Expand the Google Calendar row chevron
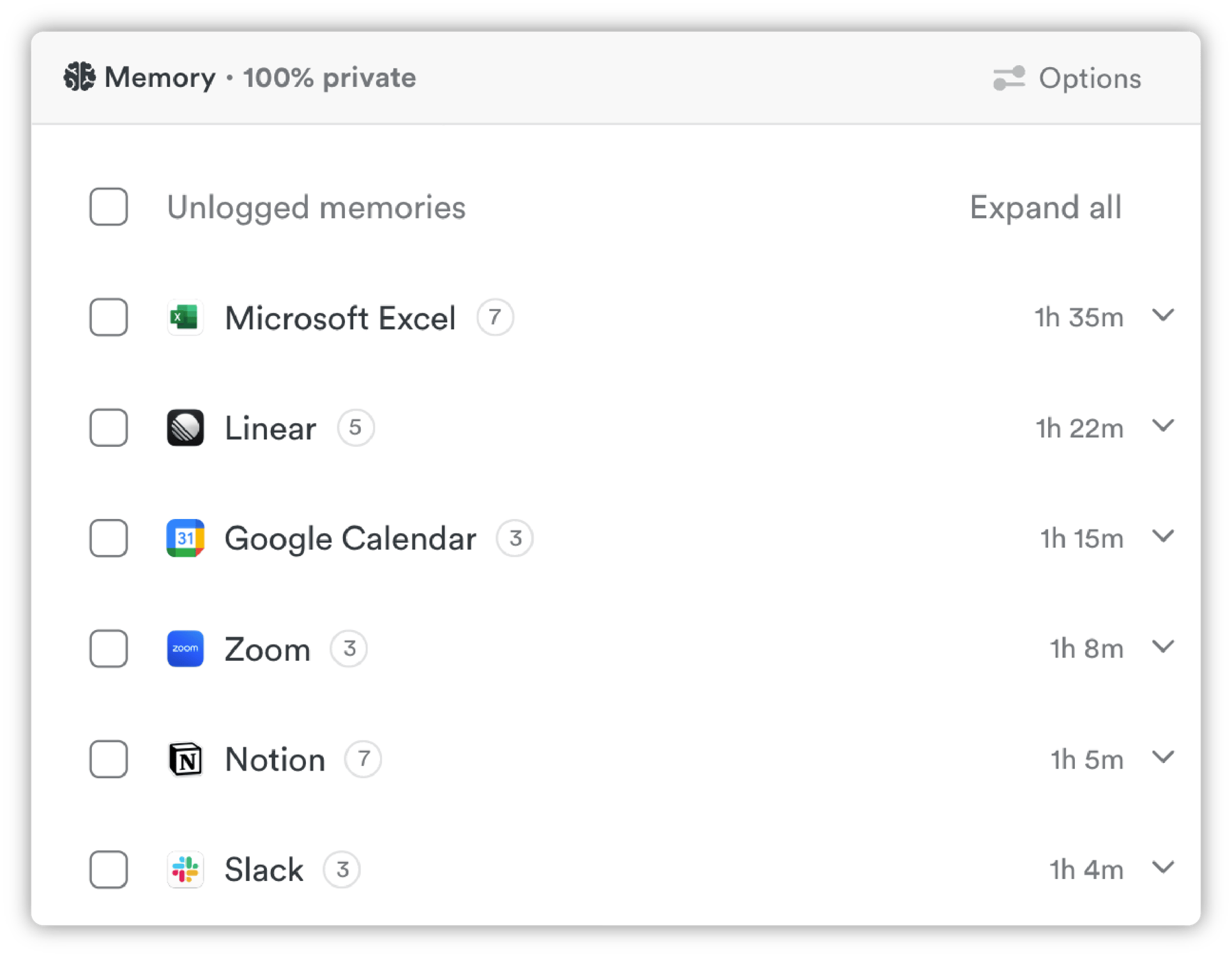Viewport: 1232px width, 957px height. [x=1163, y=536]
